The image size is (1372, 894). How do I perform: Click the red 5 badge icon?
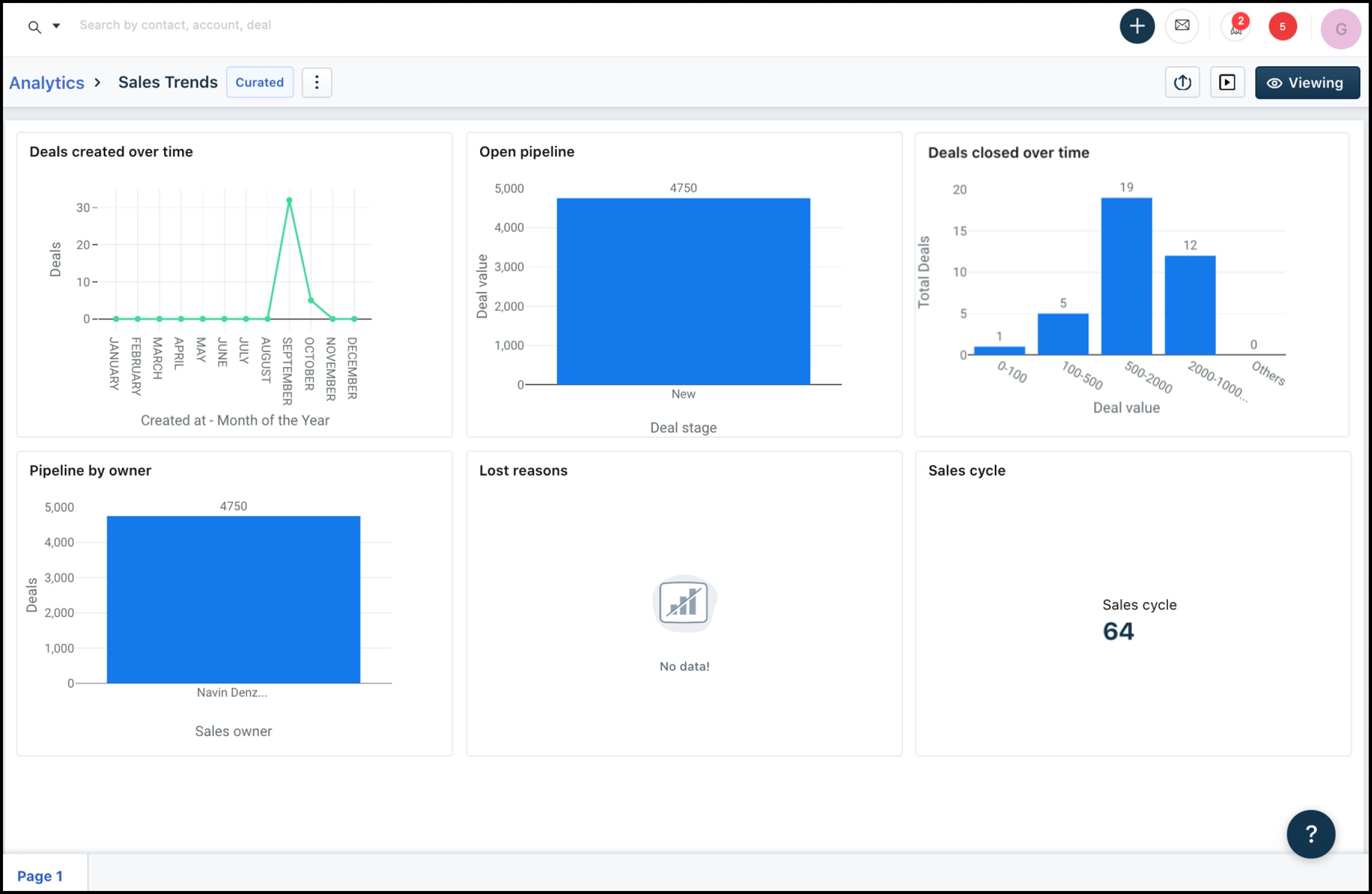click(x=1283, y=26)
